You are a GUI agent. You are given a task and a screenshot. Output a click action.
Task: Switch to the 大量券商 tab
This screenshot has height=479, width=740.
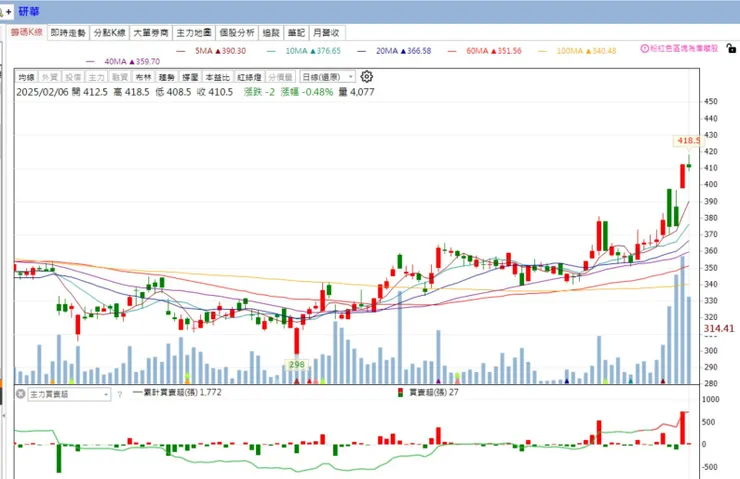pos(151,33)
